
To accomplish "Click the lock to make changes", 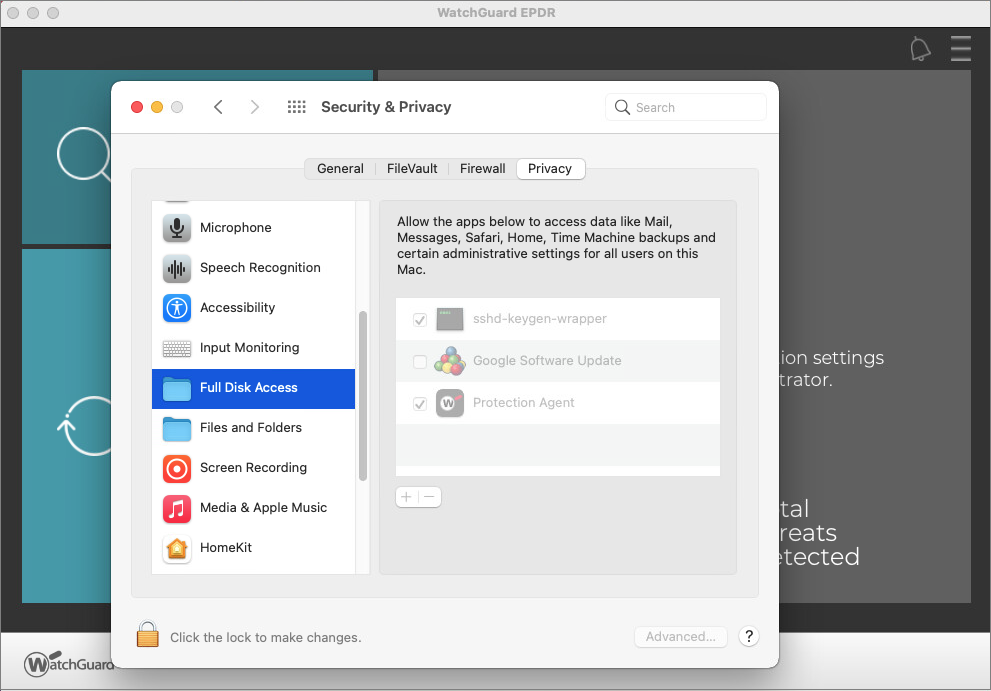I will pyautogui.click(x=147, y=634).
